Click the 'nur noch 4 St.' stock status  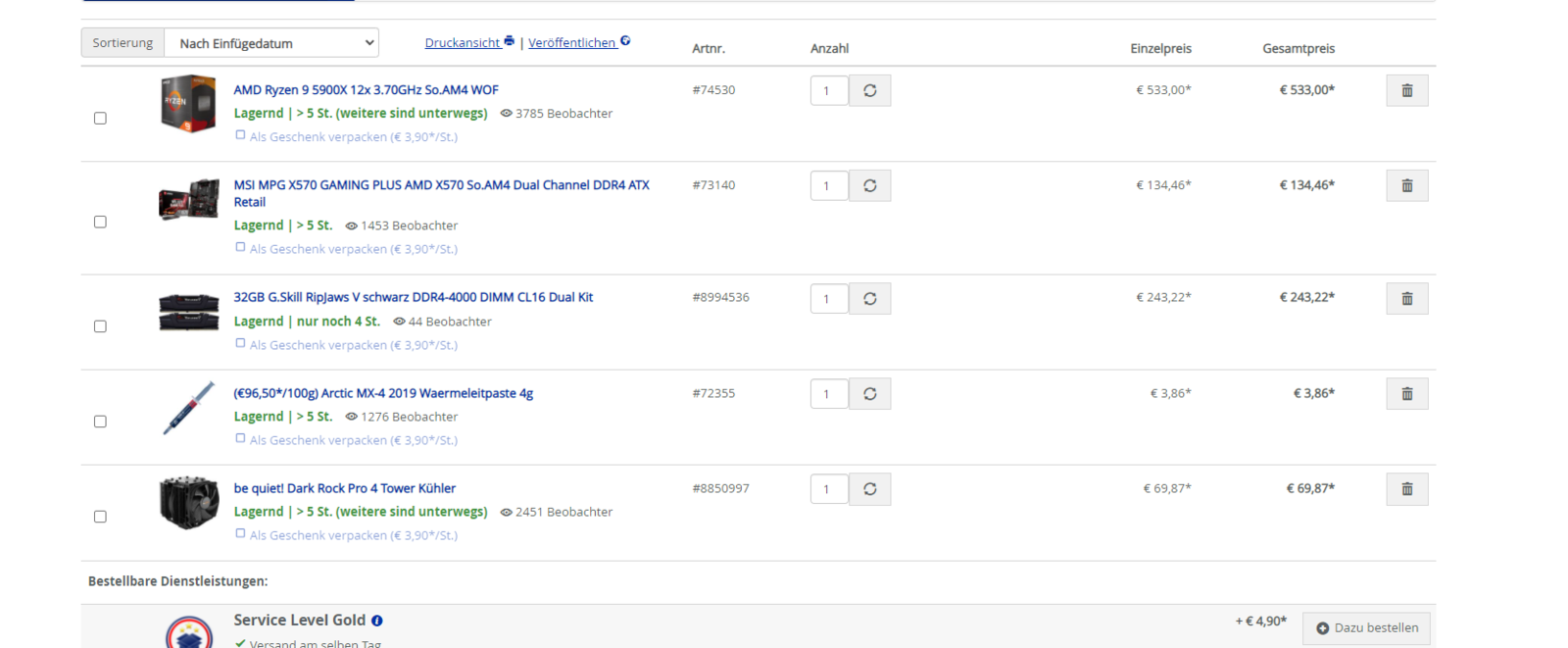(338, 322)
